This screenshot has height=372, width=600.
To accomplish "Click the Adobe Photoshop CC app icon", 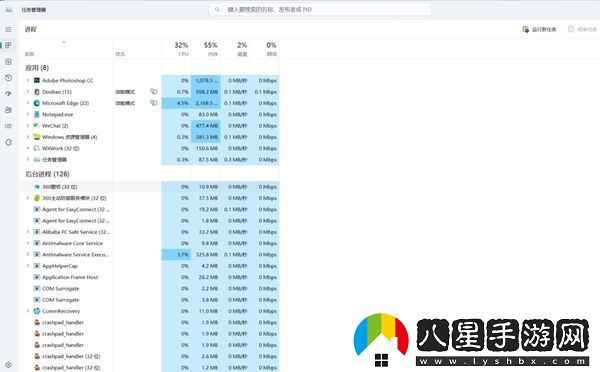I will (37, 80).
